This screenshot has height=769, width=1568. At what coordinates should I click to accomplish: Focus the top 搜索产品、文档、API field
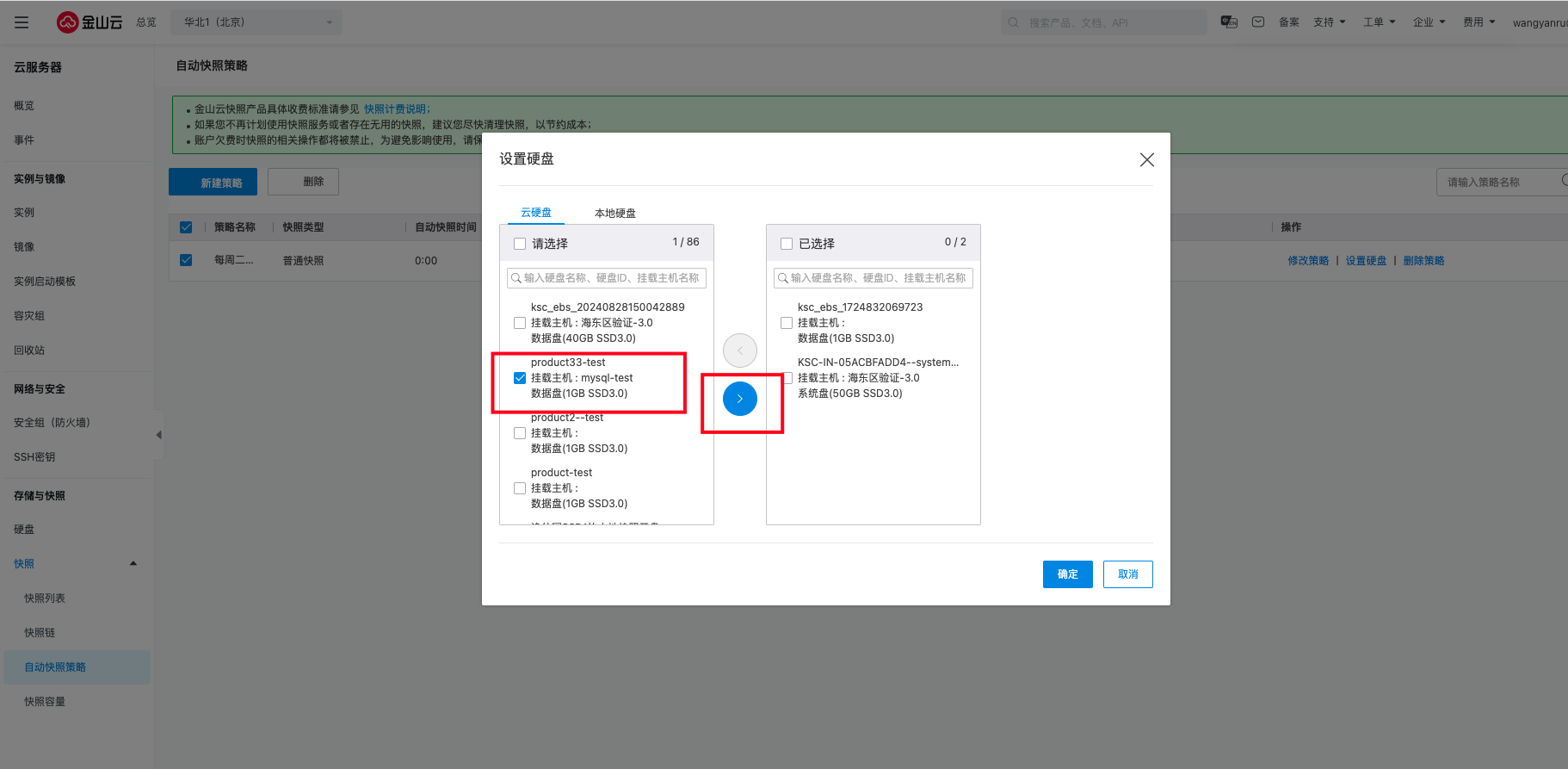pos(1104,22)
